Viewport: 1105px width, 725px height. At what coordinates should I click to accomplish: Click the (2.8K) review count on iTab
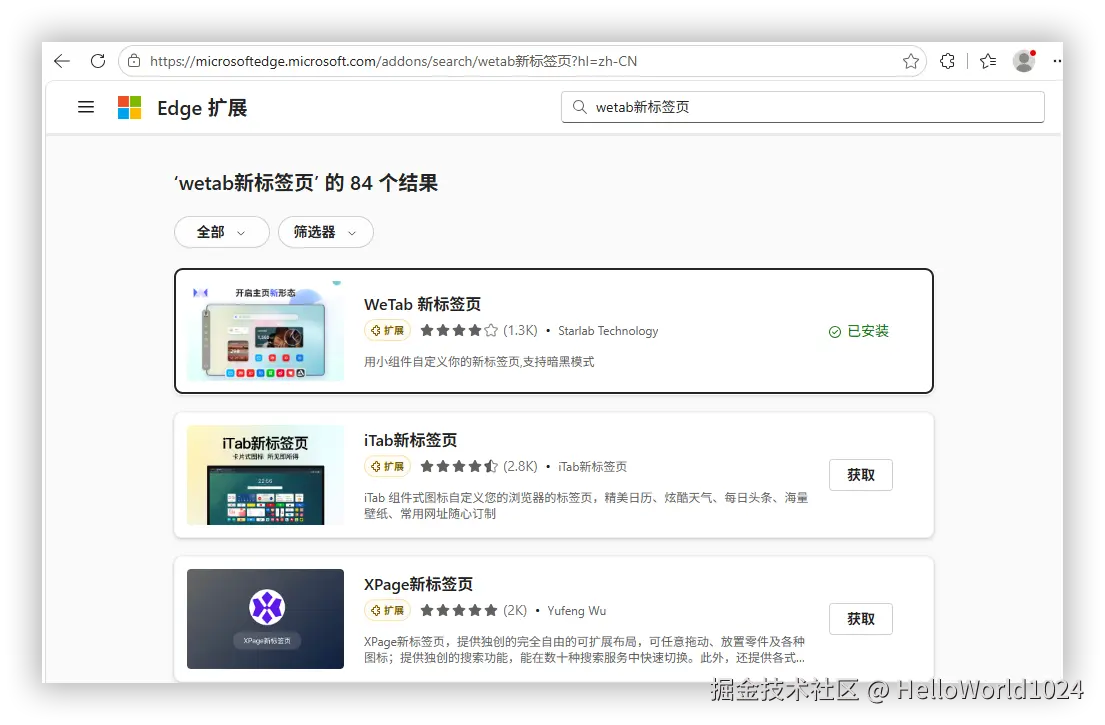tap(520, 466)
